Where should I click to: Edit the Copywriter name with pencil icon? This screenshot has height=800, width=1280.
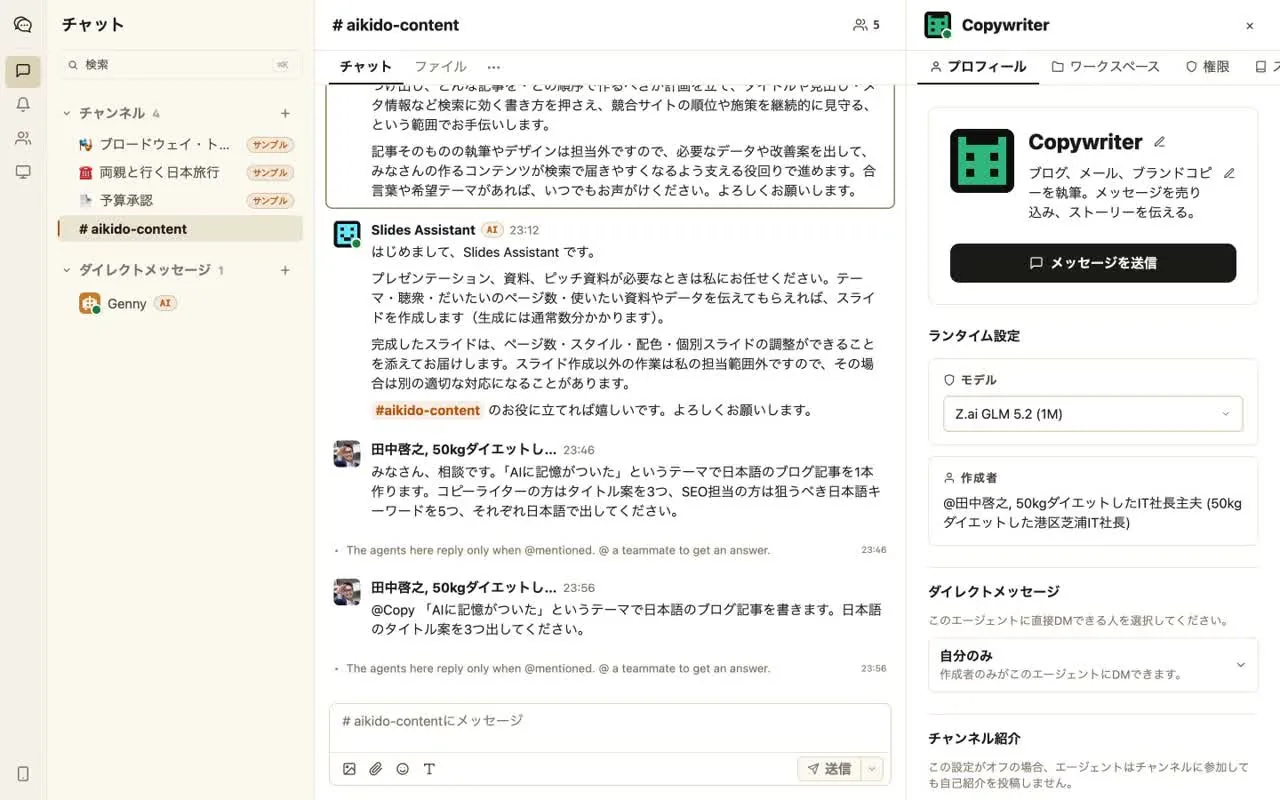click(1159, 142)
